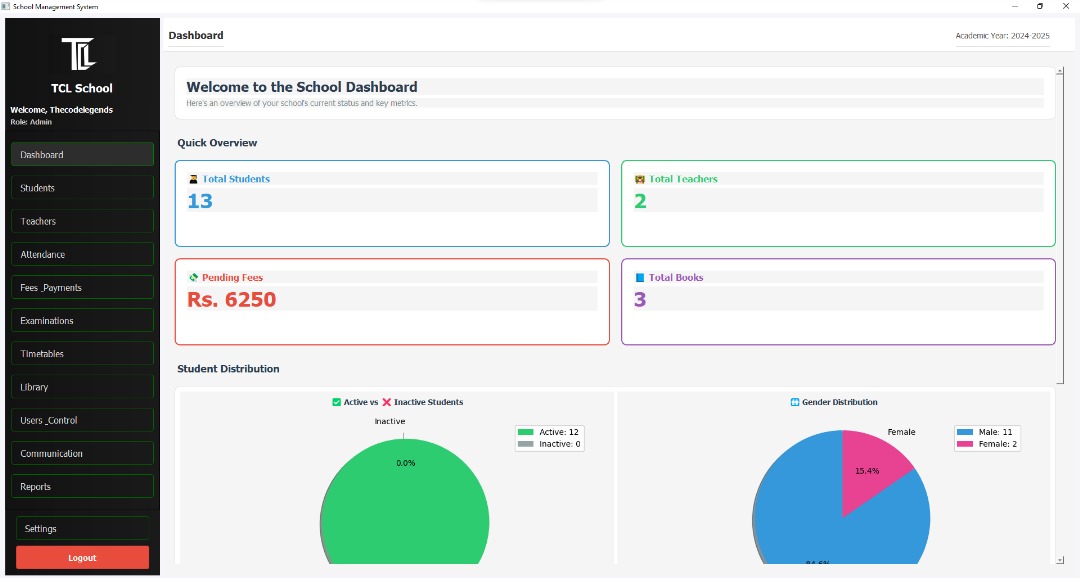Click the pink Female legend swatch
The height and width of the screenshot is (578, 1080).
(965, 444)
